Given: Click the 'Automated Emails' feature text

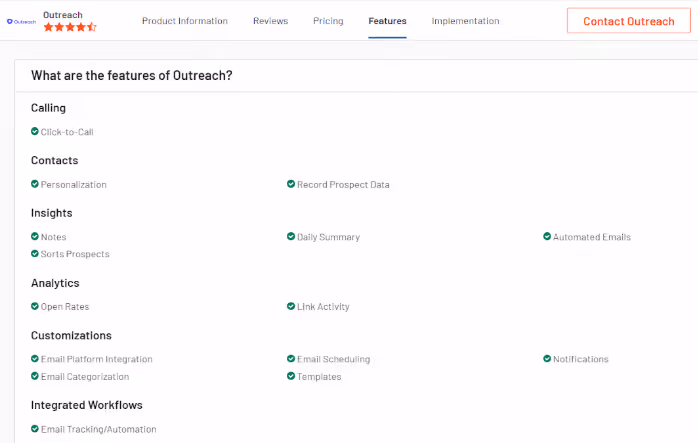Looking at the screenshot, I should click(592, 237).
